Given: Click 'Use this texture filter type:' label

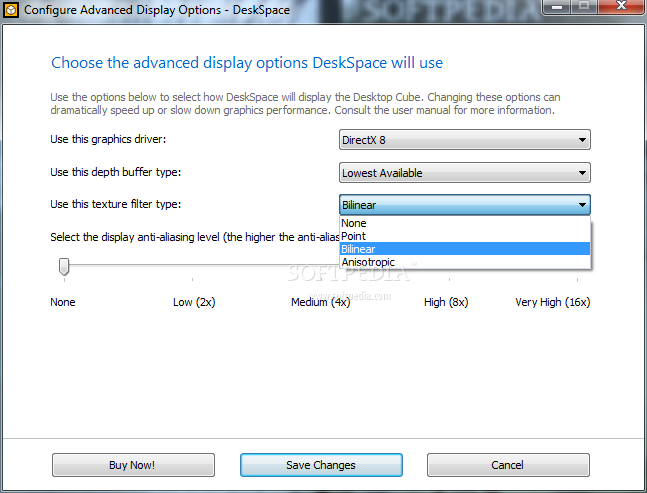Looking at the screenshot, I should [116, 204].
